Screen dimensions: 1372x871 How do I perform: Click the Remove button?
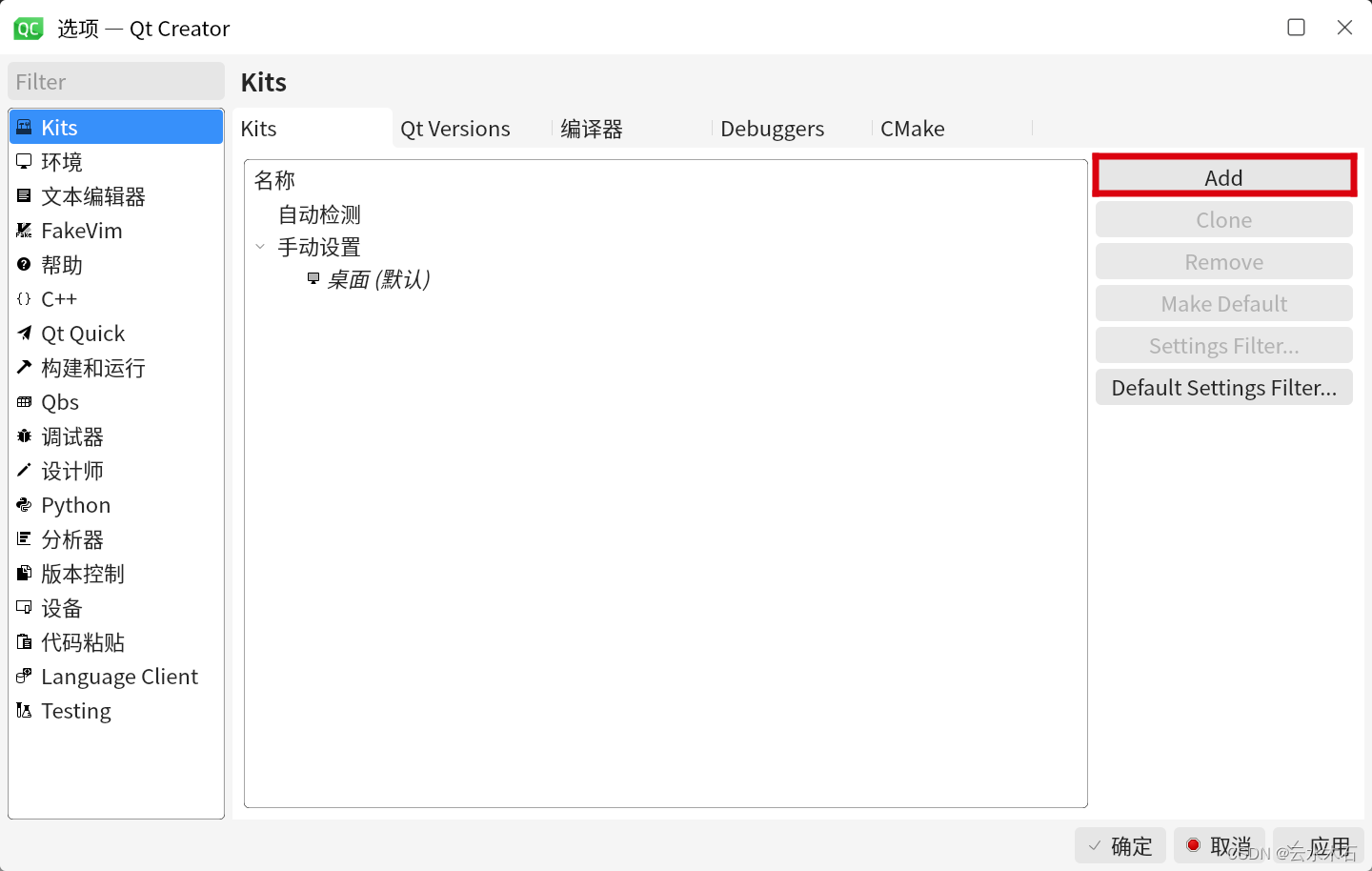(x=1224, y=261)
